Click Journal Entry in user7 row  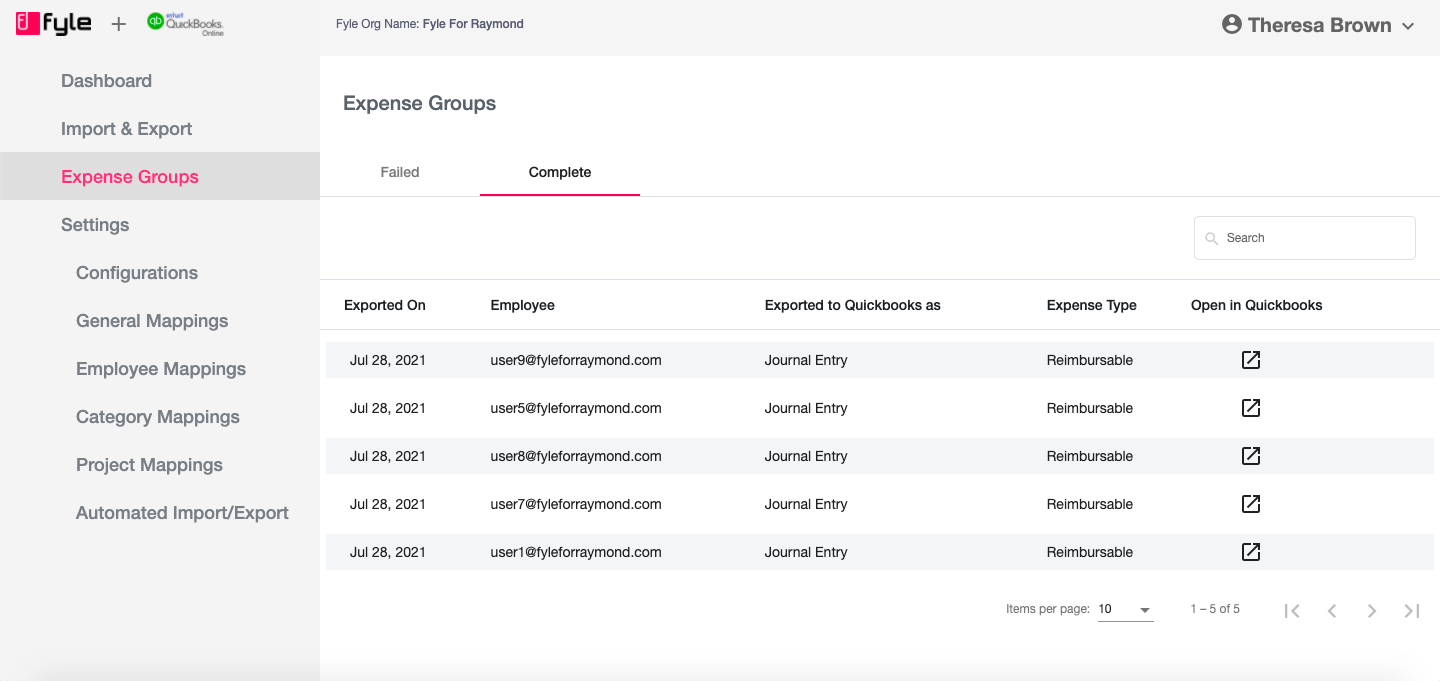806,504
